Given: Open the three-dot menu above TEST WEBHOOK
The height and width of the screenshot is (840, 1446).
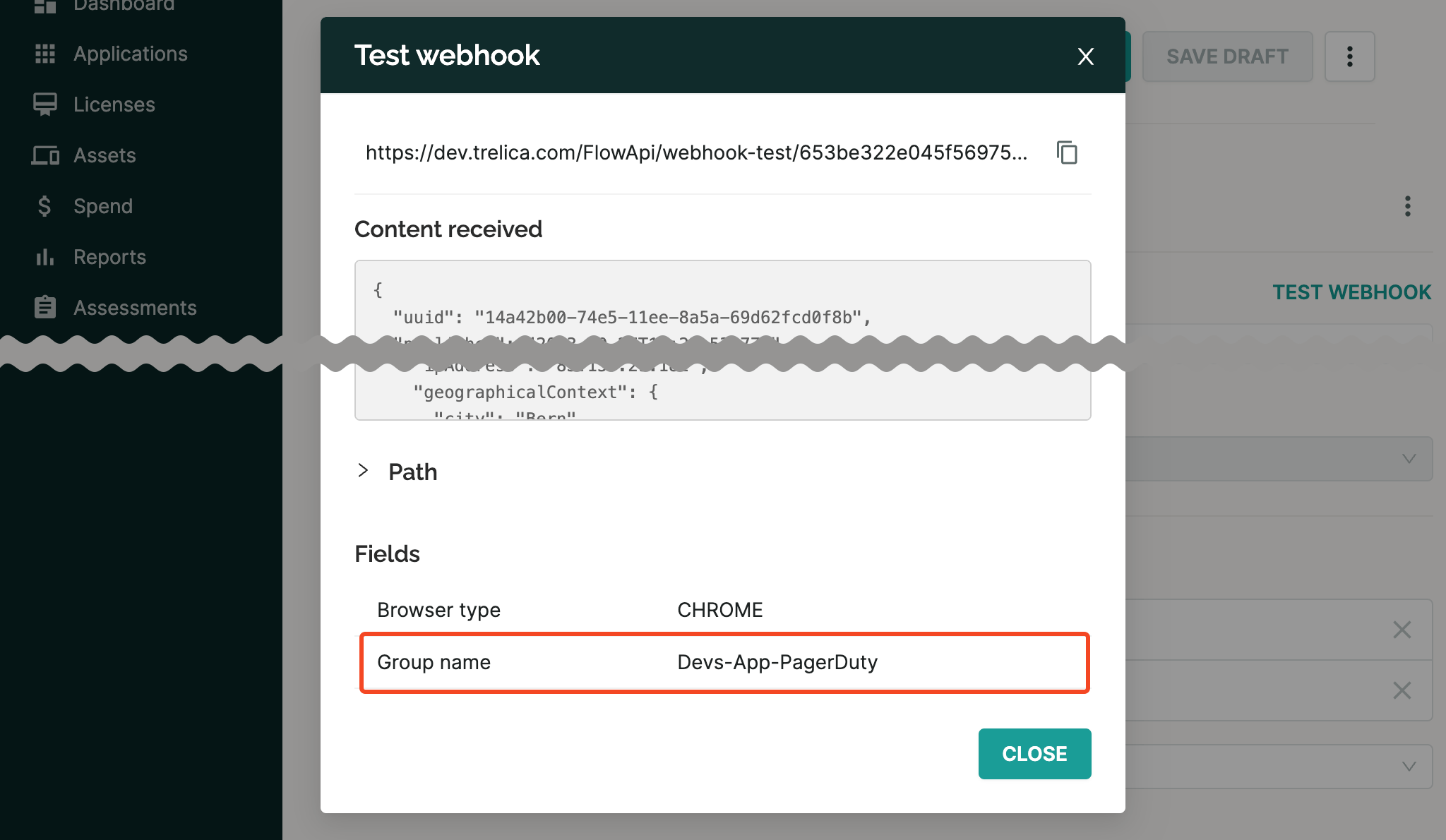Looking at the screenshot, I should pos(1407,206).
